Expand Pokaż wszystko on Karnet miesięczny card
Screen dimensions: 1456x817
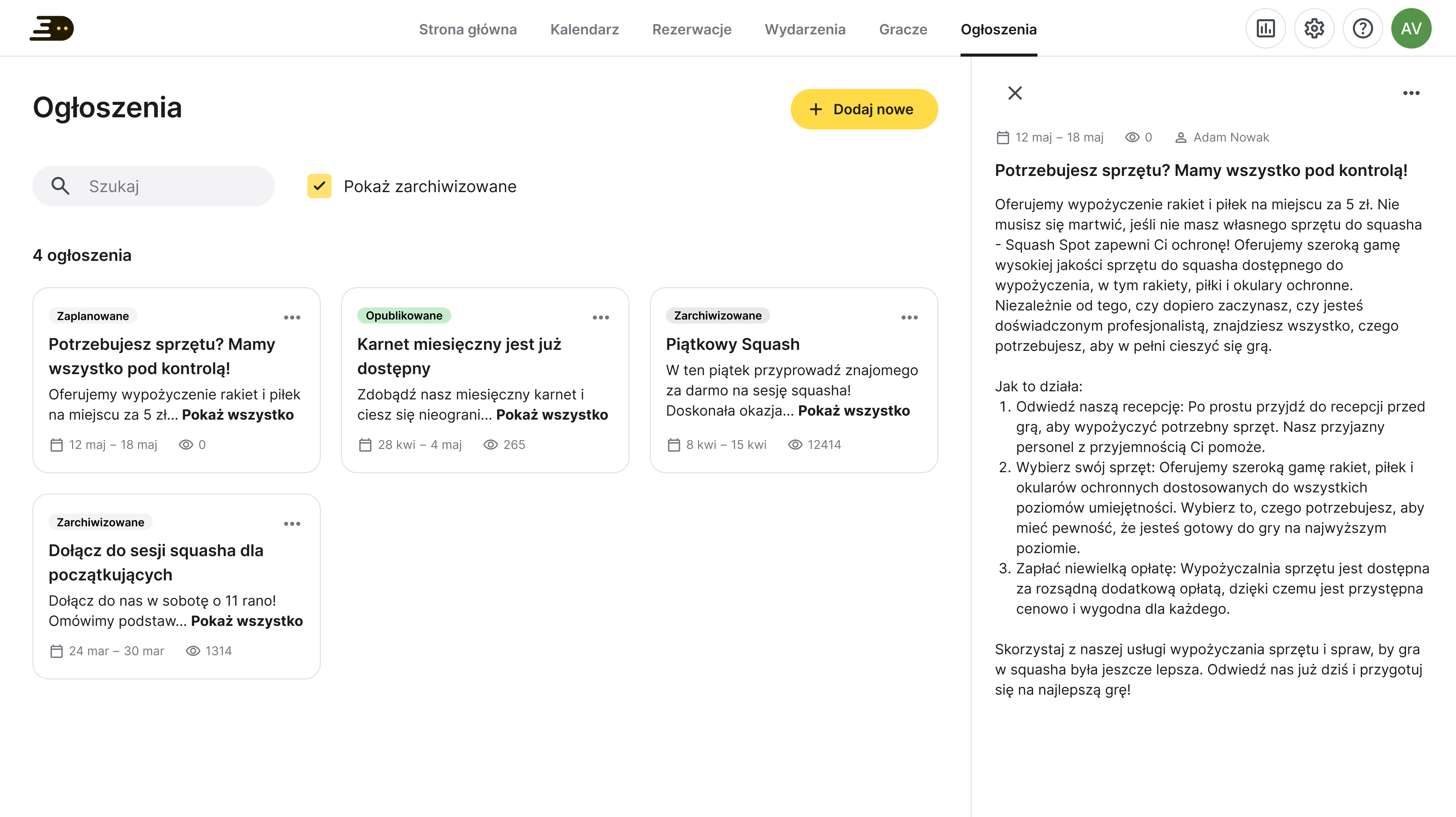tap(552, 415)
